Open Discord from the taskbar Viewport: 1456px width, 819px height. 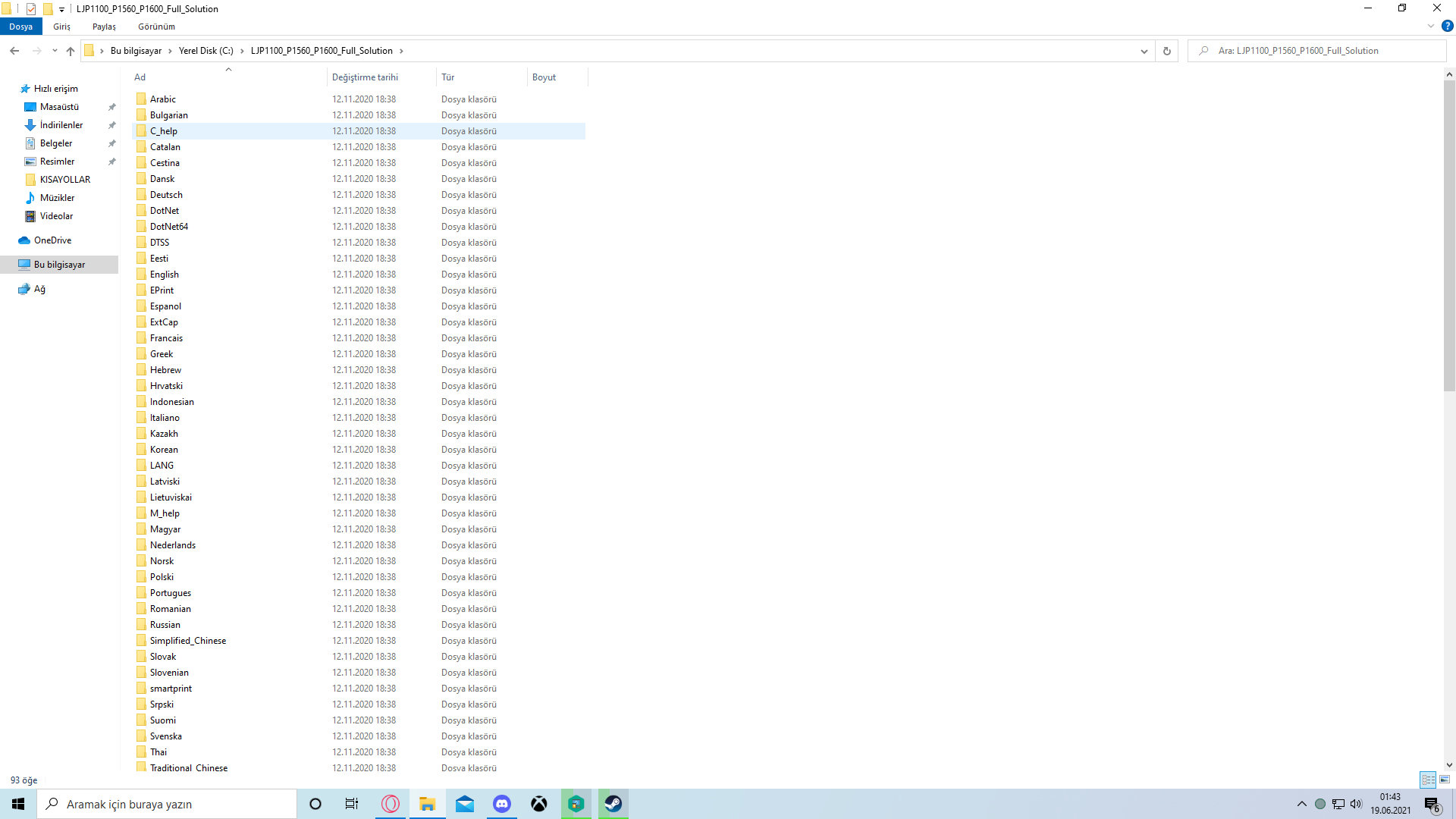502,804
